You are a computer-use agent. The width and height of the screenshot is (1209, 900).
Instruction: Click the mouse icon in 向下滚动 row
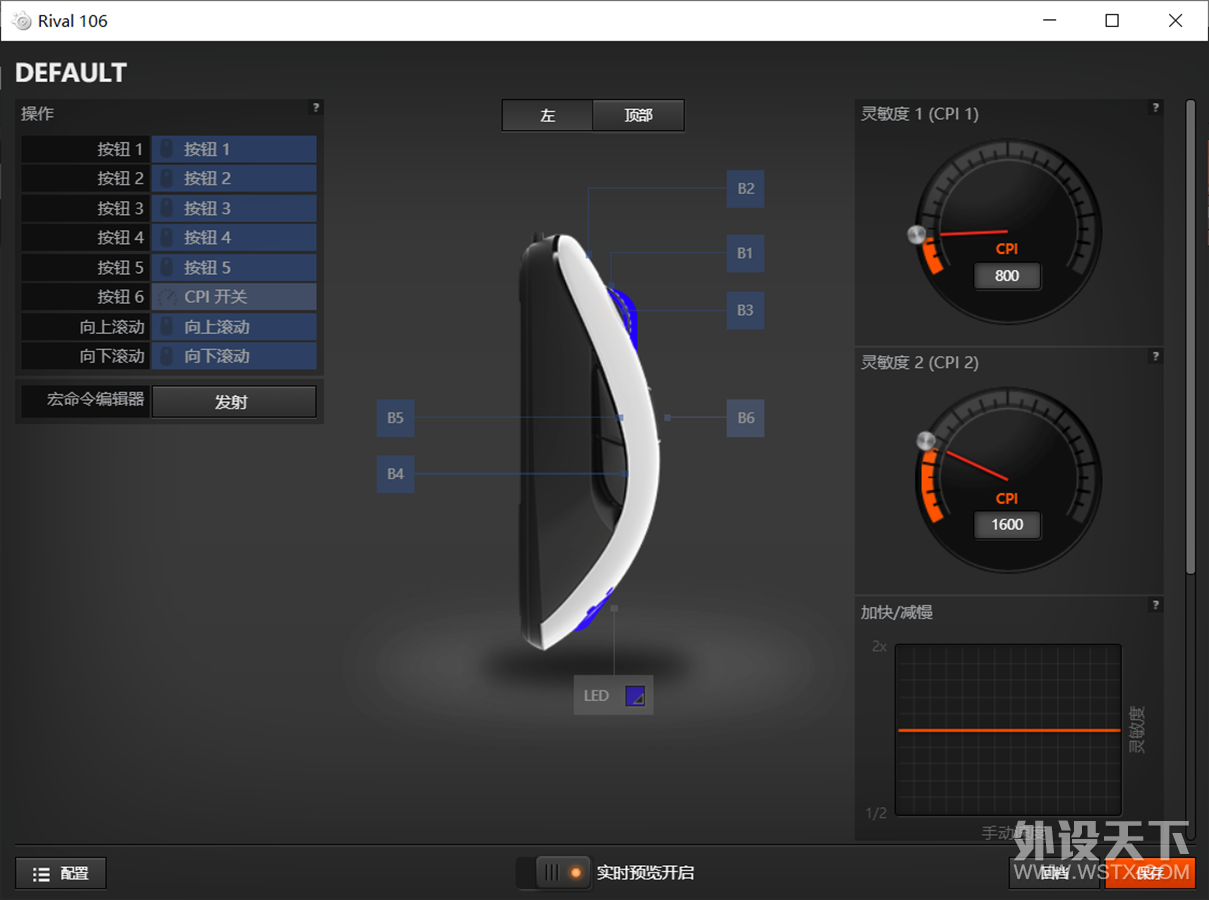167,356
